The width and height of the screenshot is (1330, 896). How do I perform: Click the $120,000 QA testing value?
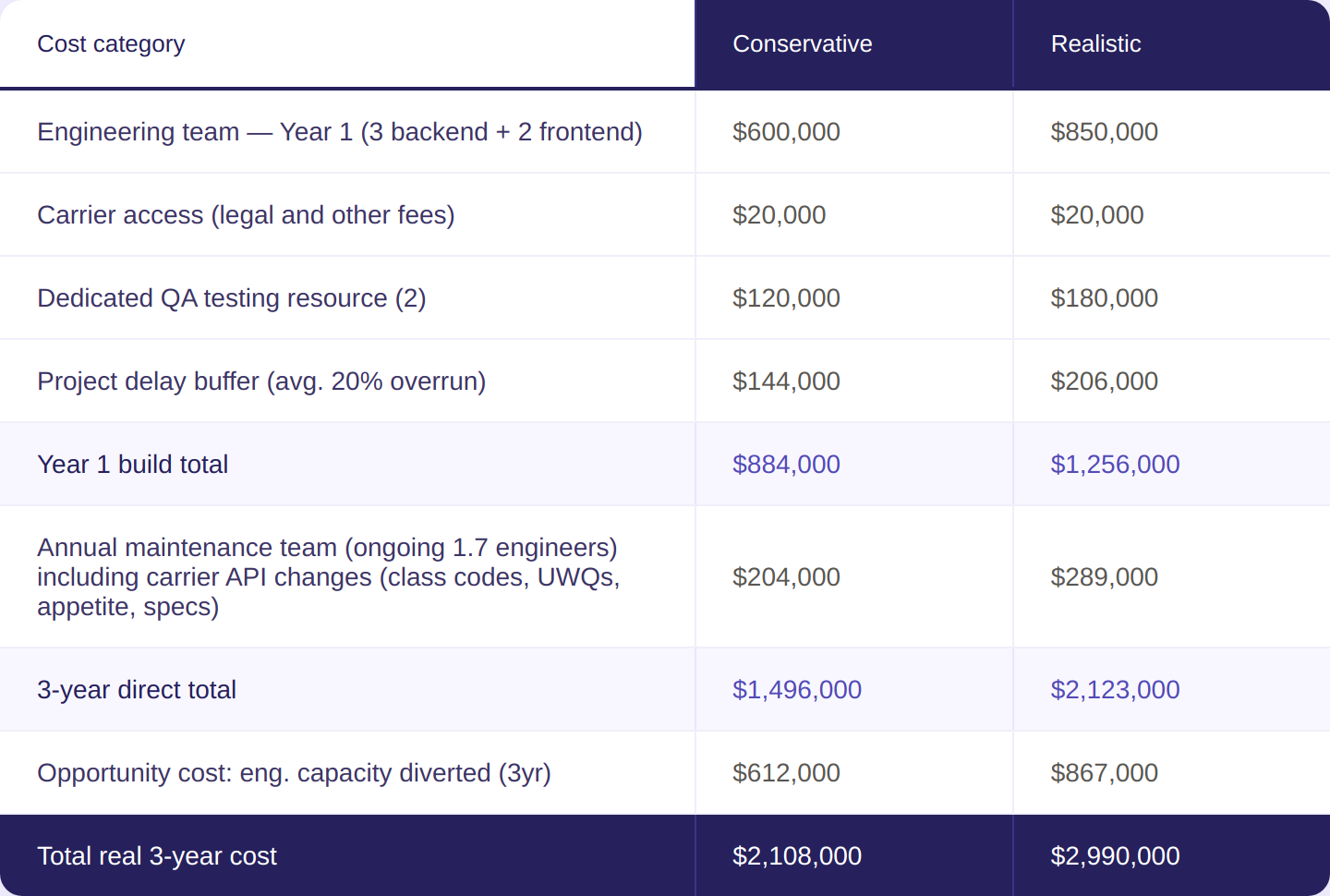pos(786,298)
